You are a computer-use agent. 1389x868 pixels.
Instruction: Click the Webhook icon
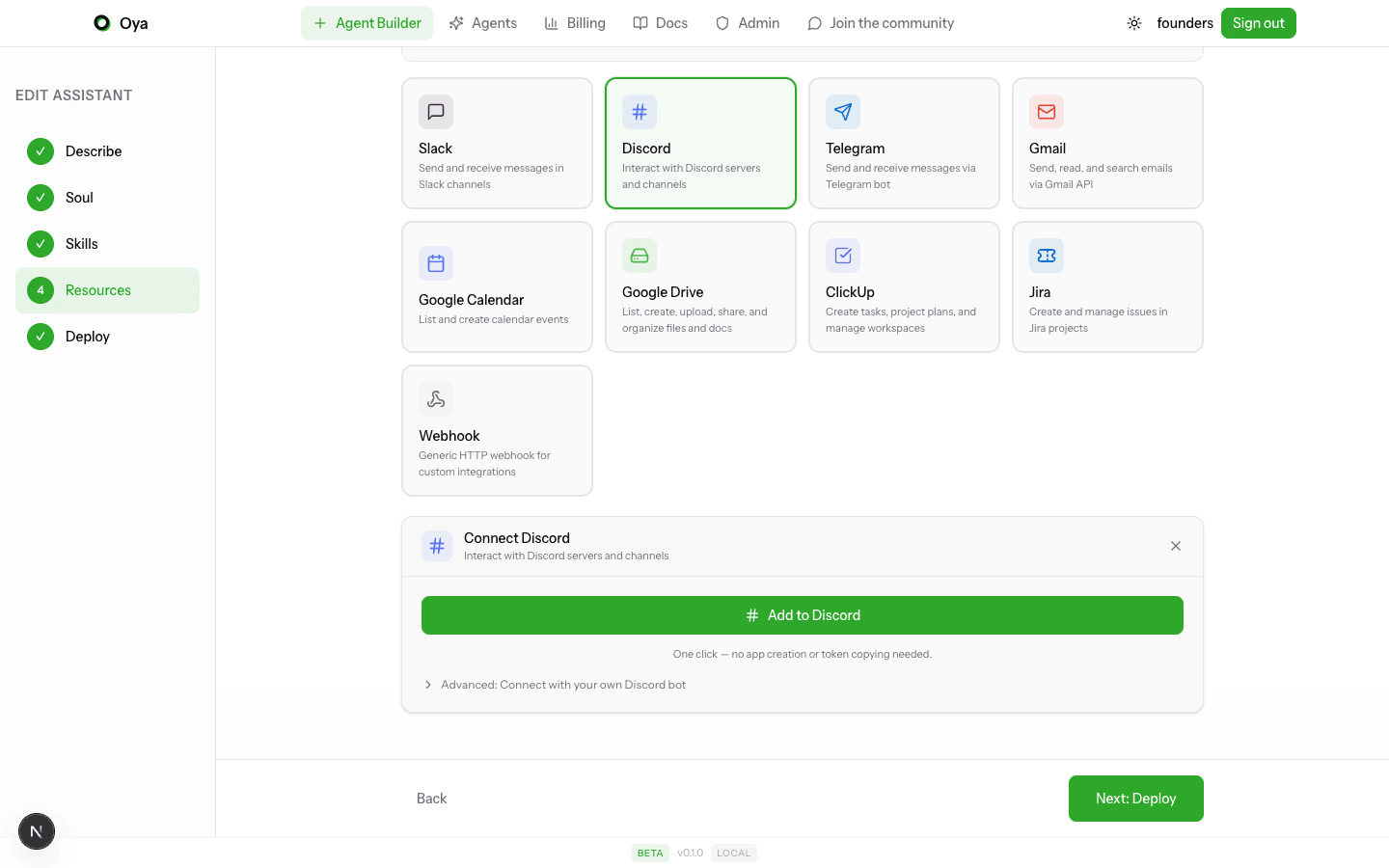pyautogui.click(x=435, y=398)
